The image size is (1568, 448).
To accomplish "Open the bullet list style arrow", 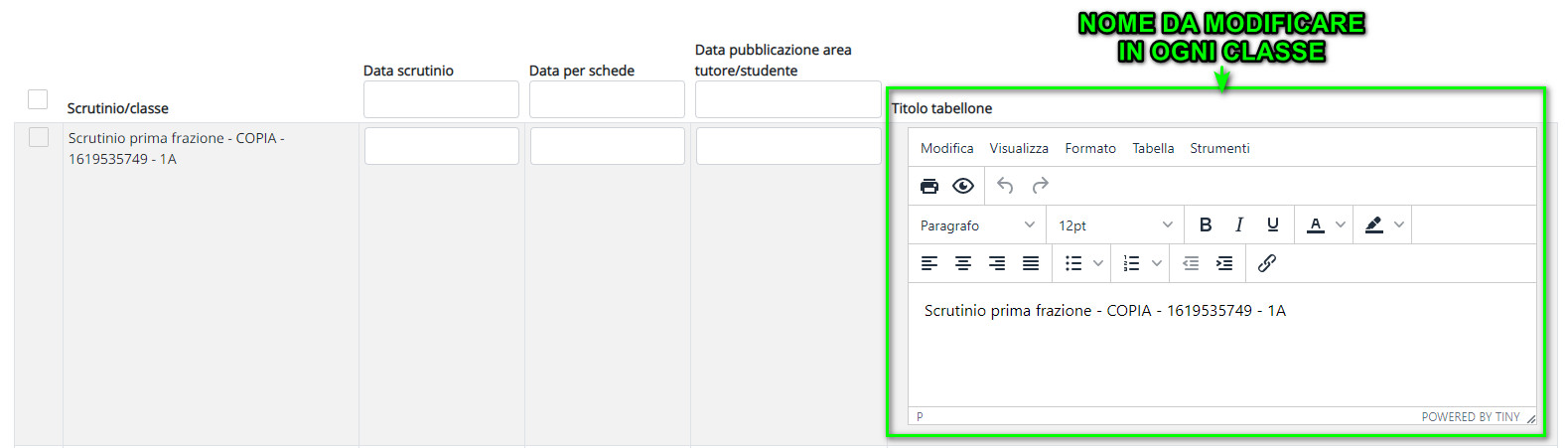I will [x=1098, y=263].
